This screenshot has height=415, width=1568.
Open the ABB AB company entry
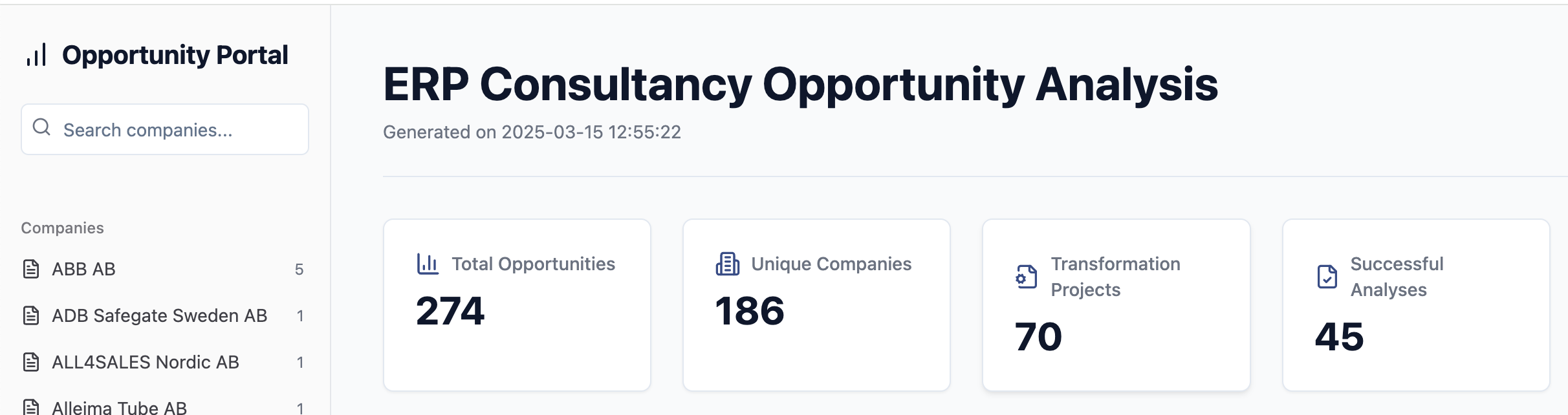[x=84, y=269]
